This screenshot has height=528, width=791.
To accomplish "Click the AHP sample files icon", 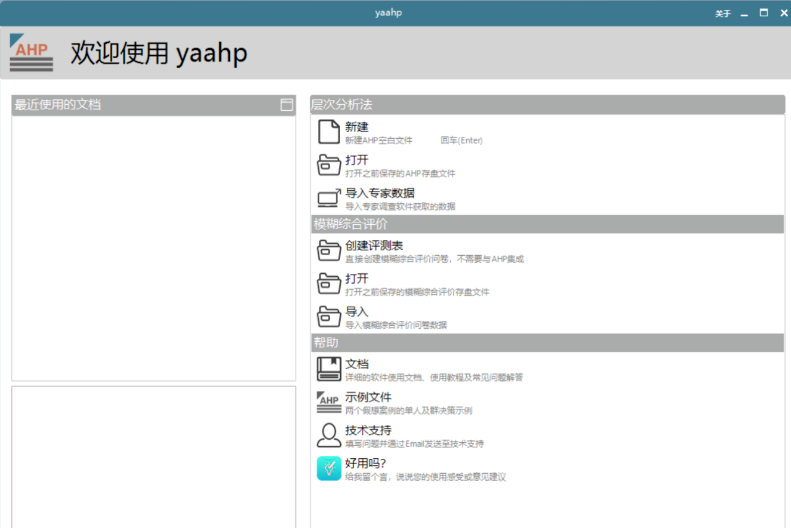I will click(x=329, y=402).
